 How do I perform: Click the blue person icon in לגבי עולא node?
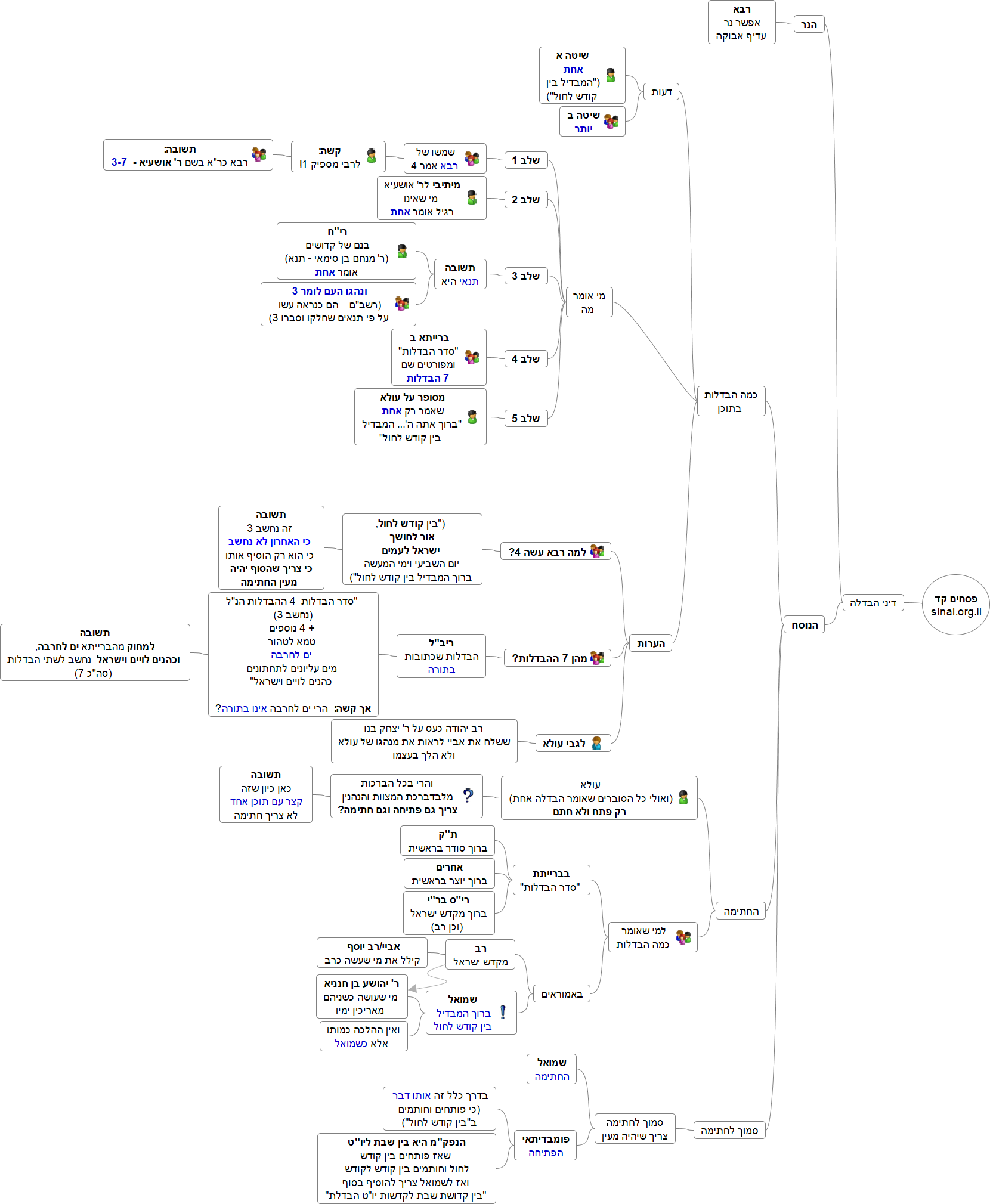pos(596,743)
